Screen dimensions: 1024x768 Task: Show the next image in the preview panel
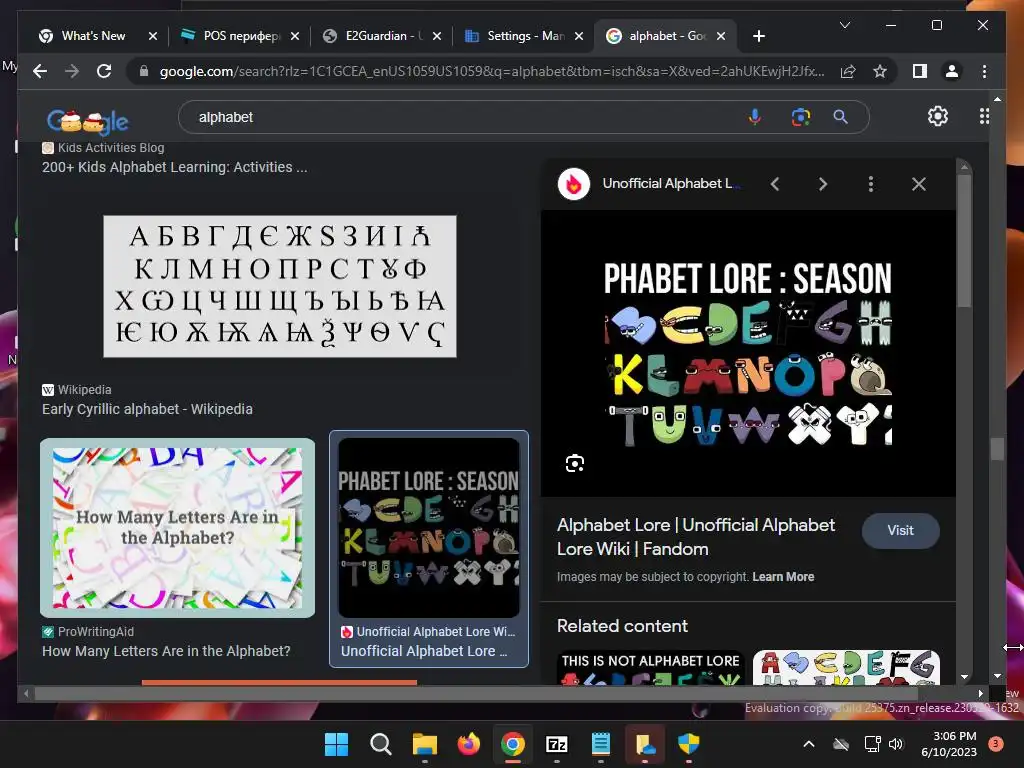pos(823,184)
